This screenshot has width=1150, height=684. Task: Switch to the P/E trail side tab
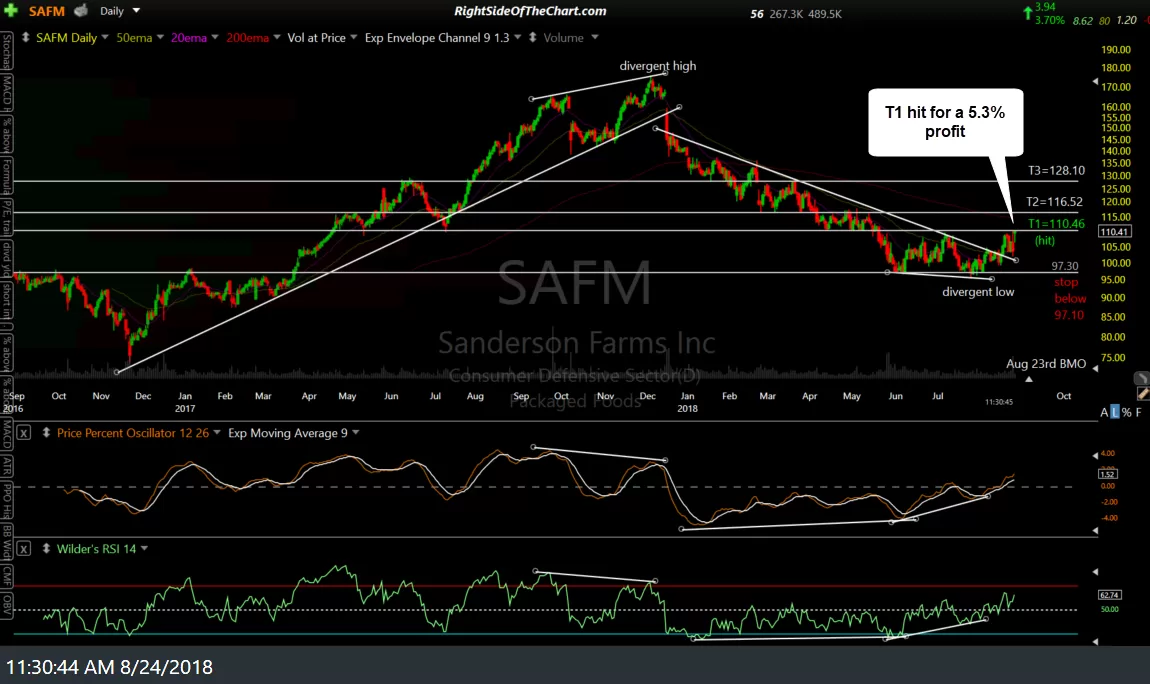click(x=7, y=218)
